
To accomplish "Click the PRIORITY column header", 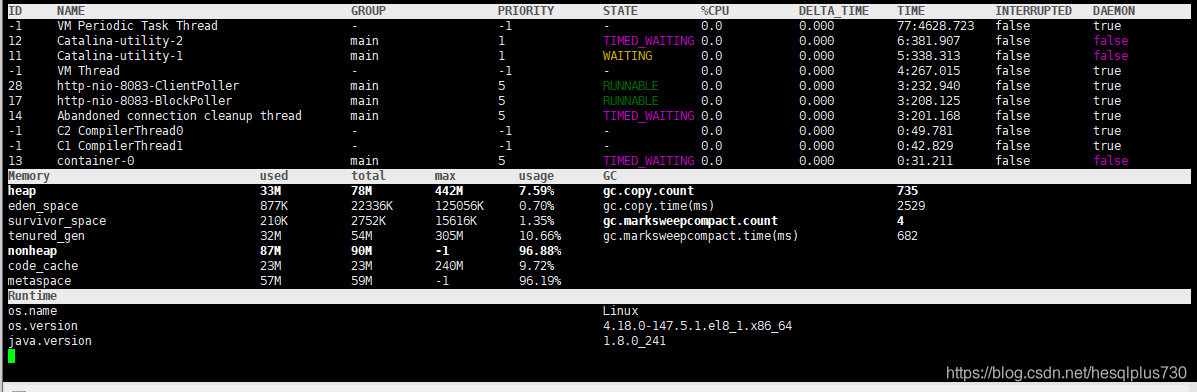I will pyautogui.click(x=525, y=11).
